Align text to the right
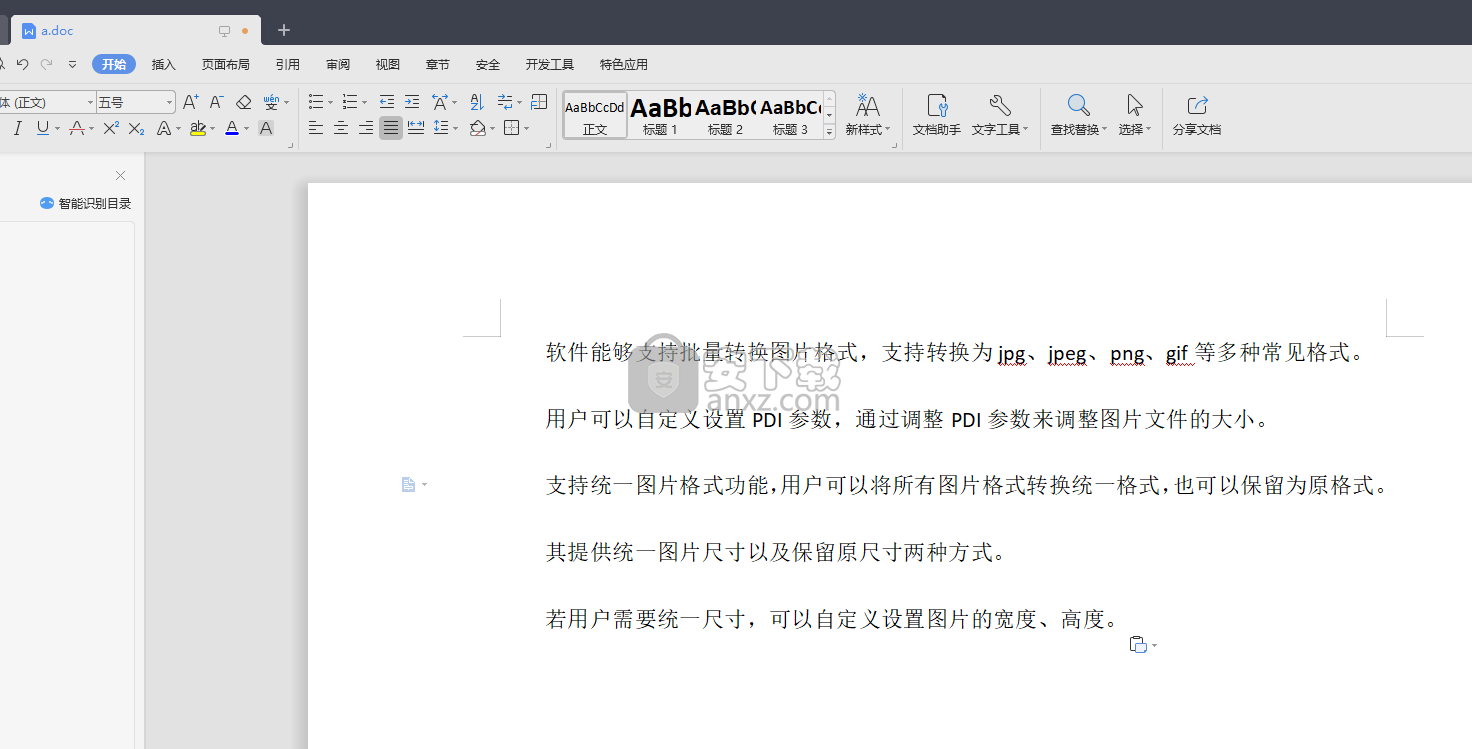 366,128
